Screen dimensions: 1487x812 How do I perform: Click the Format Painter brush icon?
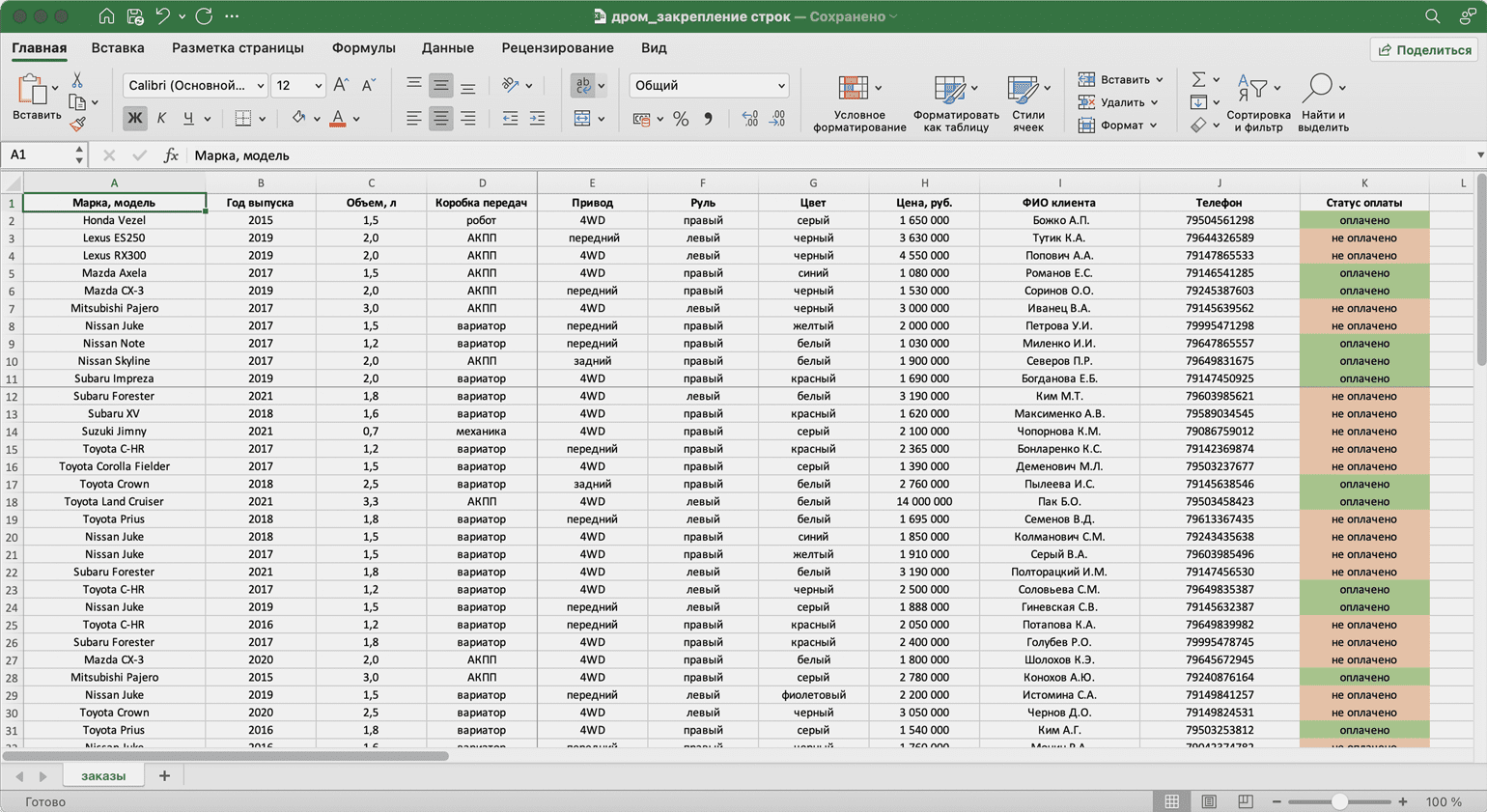click(x=77, y=124)
